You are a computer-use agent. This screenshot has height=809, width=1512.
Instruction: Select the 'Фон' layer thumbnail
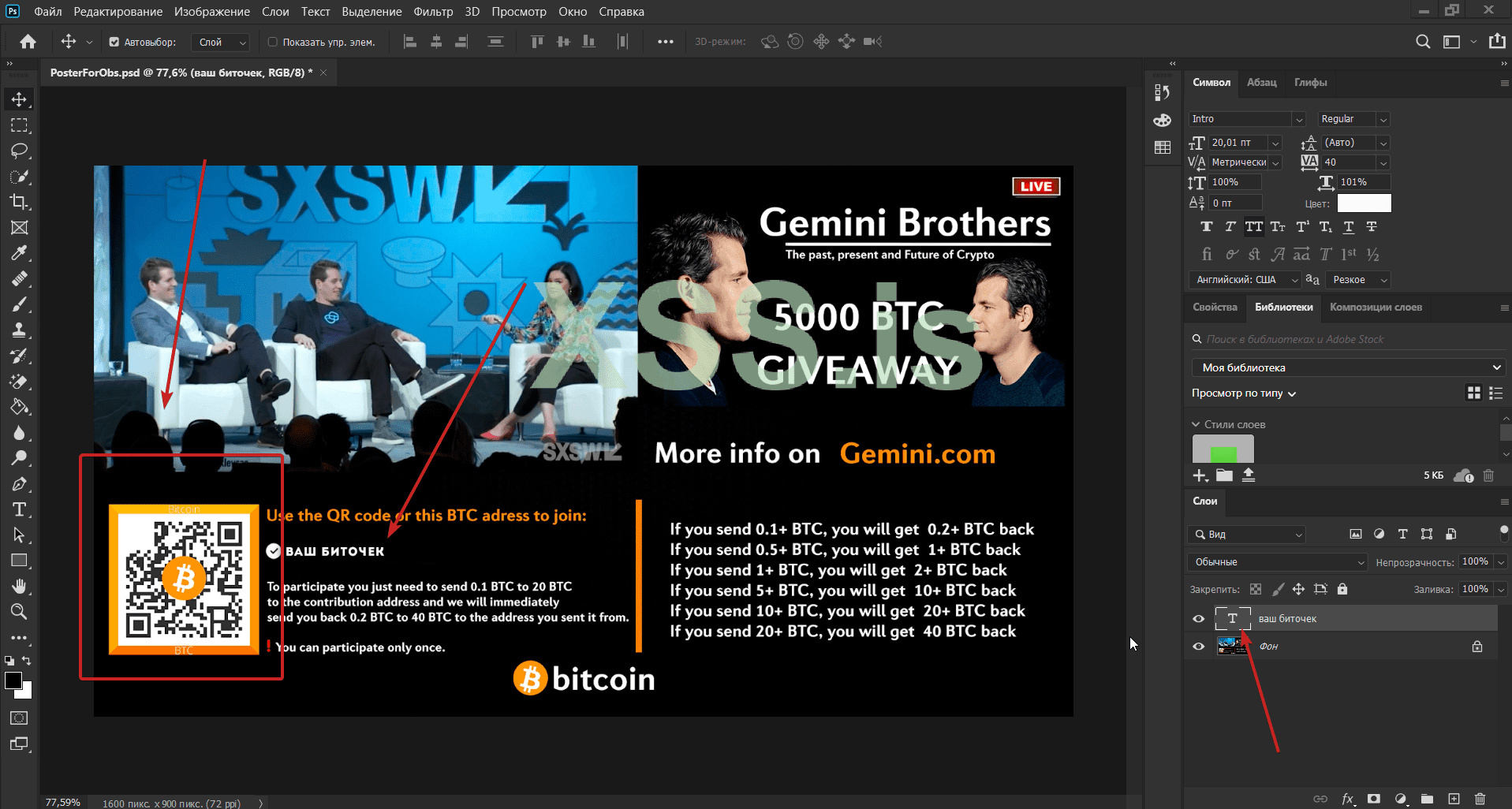[1232, 647]
